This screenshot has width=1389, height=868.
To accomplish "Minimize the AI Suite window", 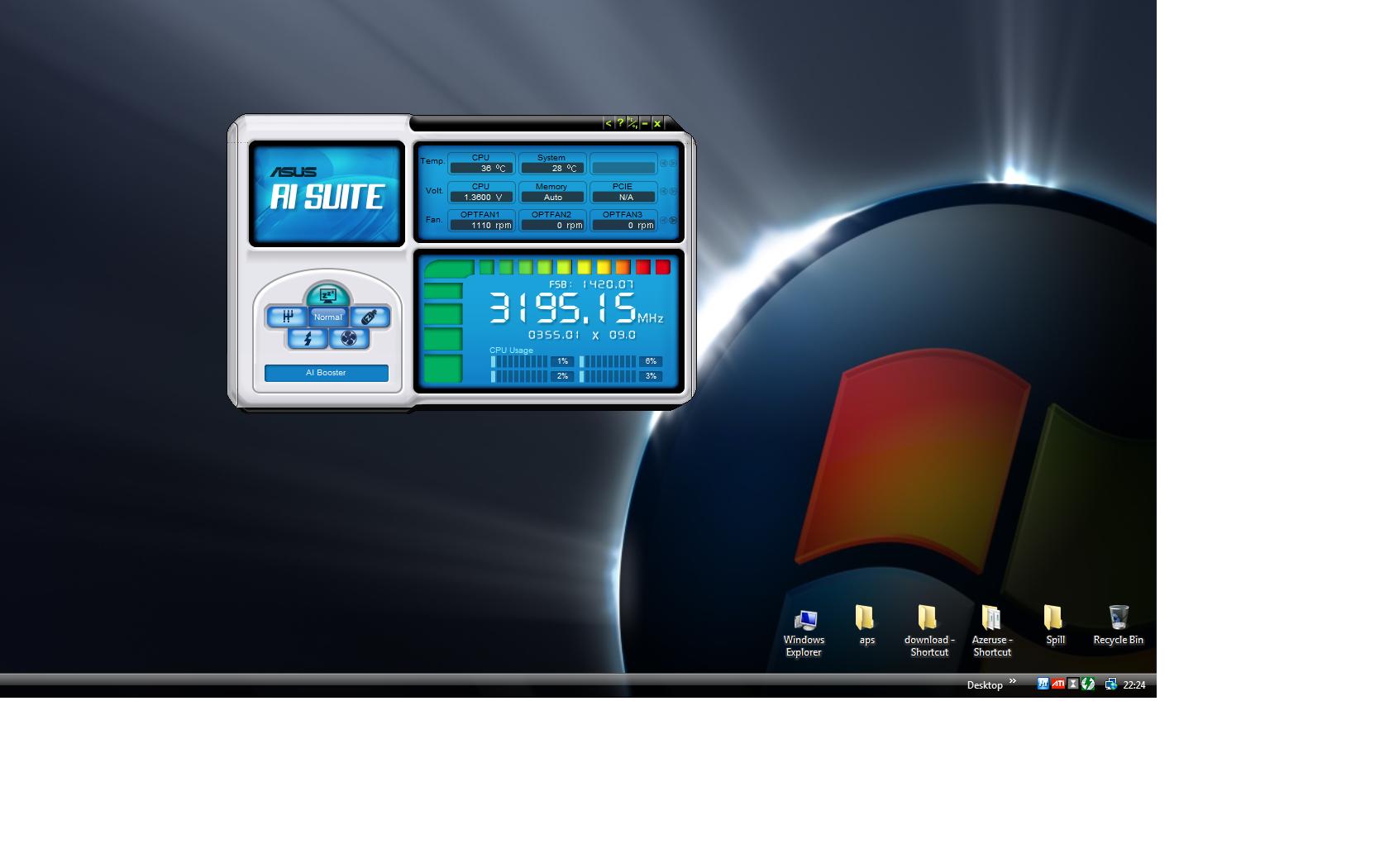I will [x=645, y=123].
